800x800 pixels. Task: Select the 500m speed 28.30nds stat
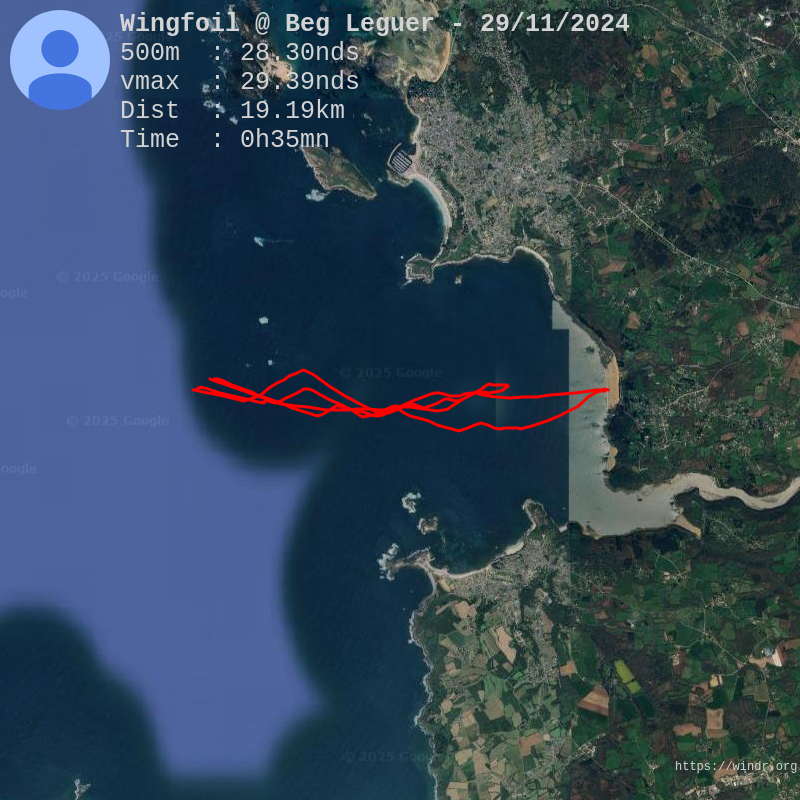tap(240, 53)
